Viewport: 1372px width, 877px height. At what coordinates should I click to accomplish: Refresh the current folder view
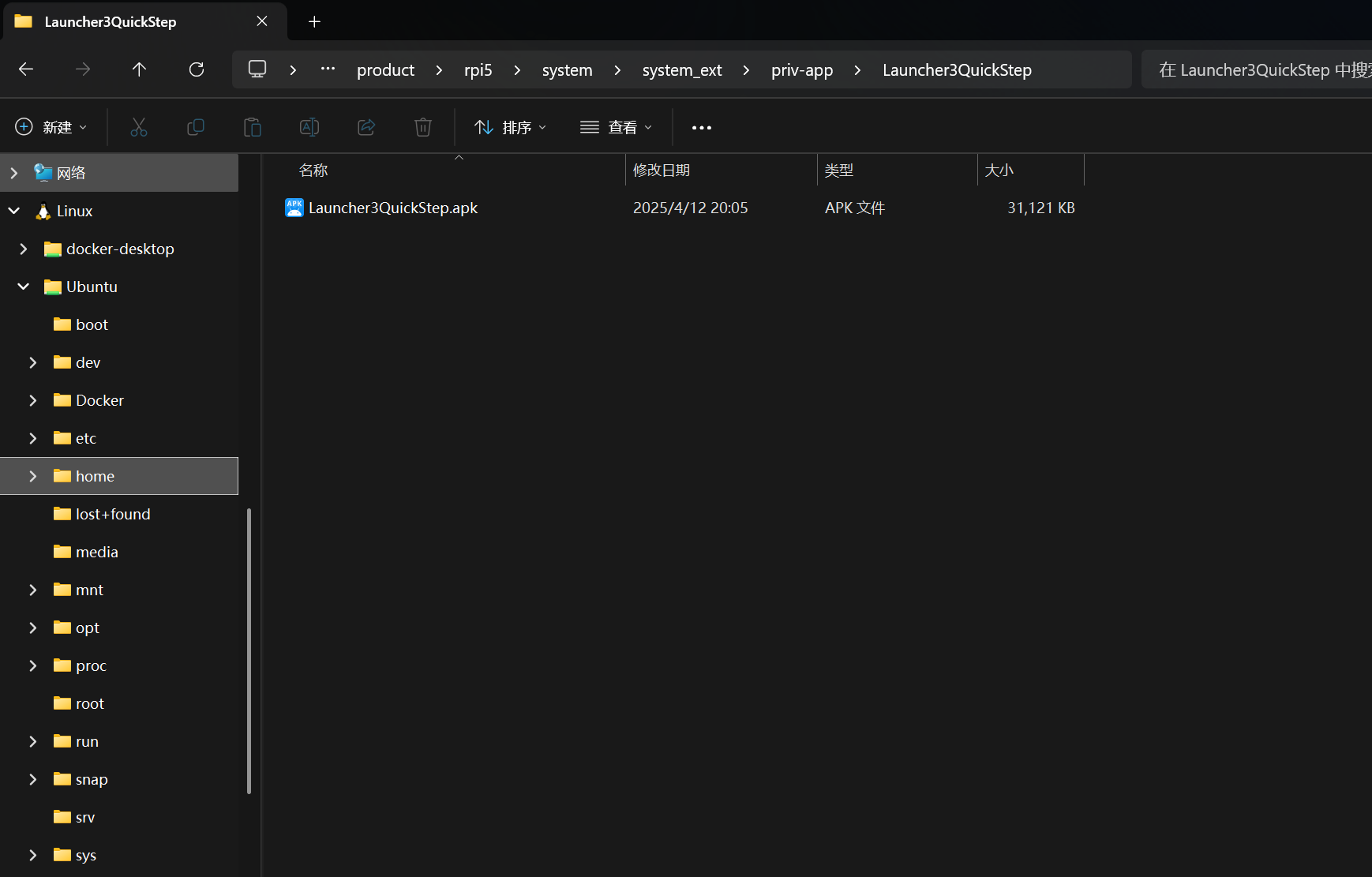(197, 69)
